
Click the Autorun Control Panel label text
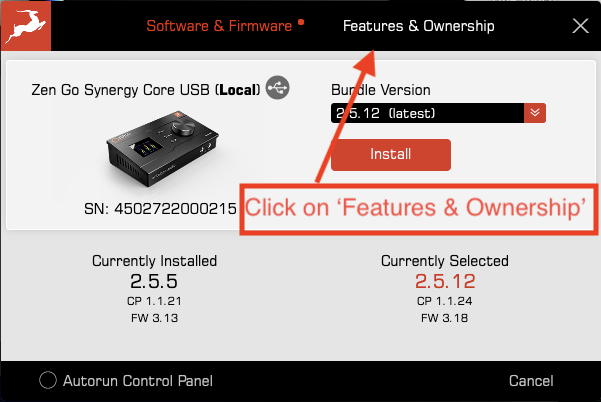click(x=138, y=381)
